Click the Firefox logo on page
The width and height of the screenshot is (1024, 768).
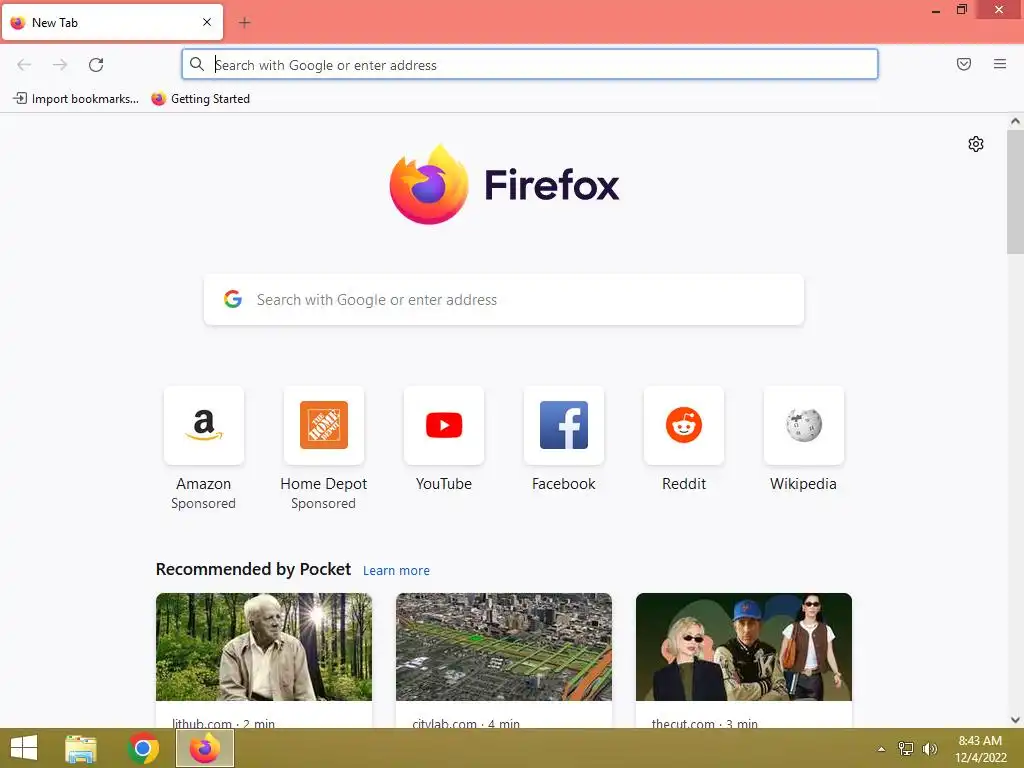pos(428,185)
